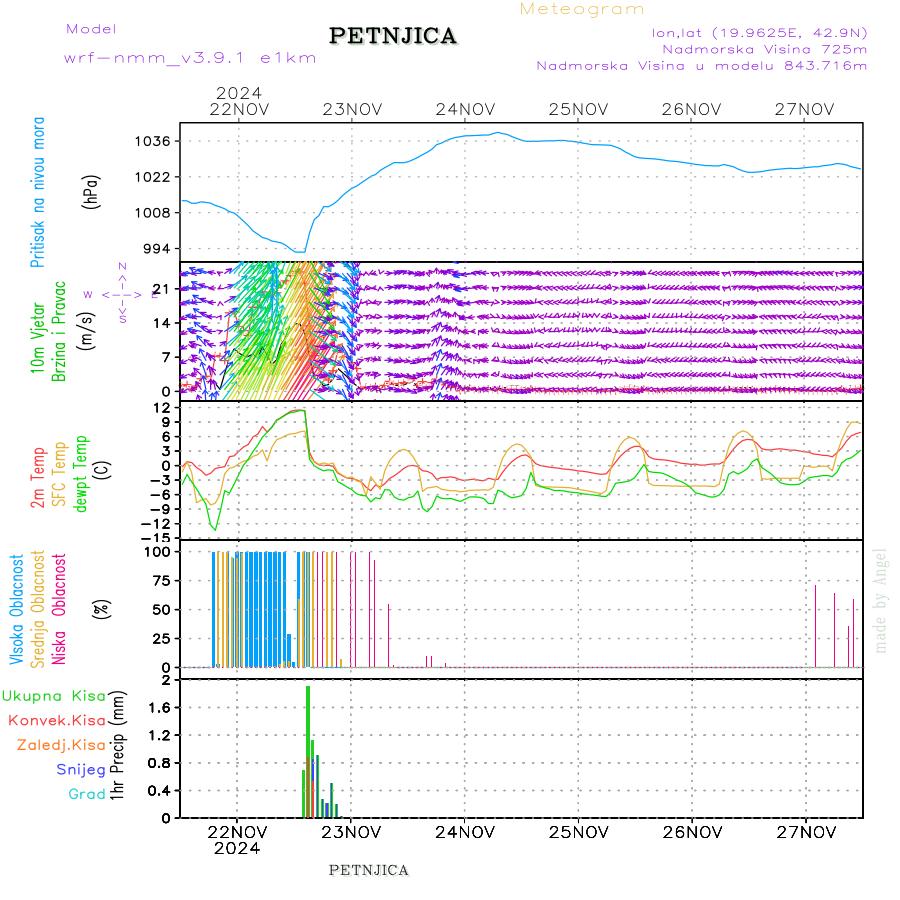Click the bottom axis '27NOV' label
The height and width of the screenshot is (900, 900).
[806, 832]
